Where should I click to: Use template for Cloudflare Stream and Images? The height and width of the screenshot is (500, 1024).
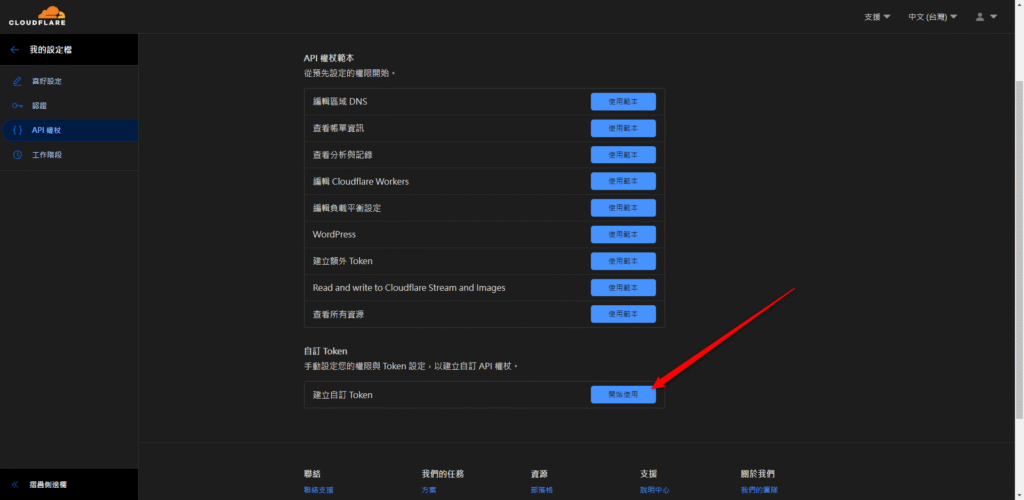click(623, 287)
